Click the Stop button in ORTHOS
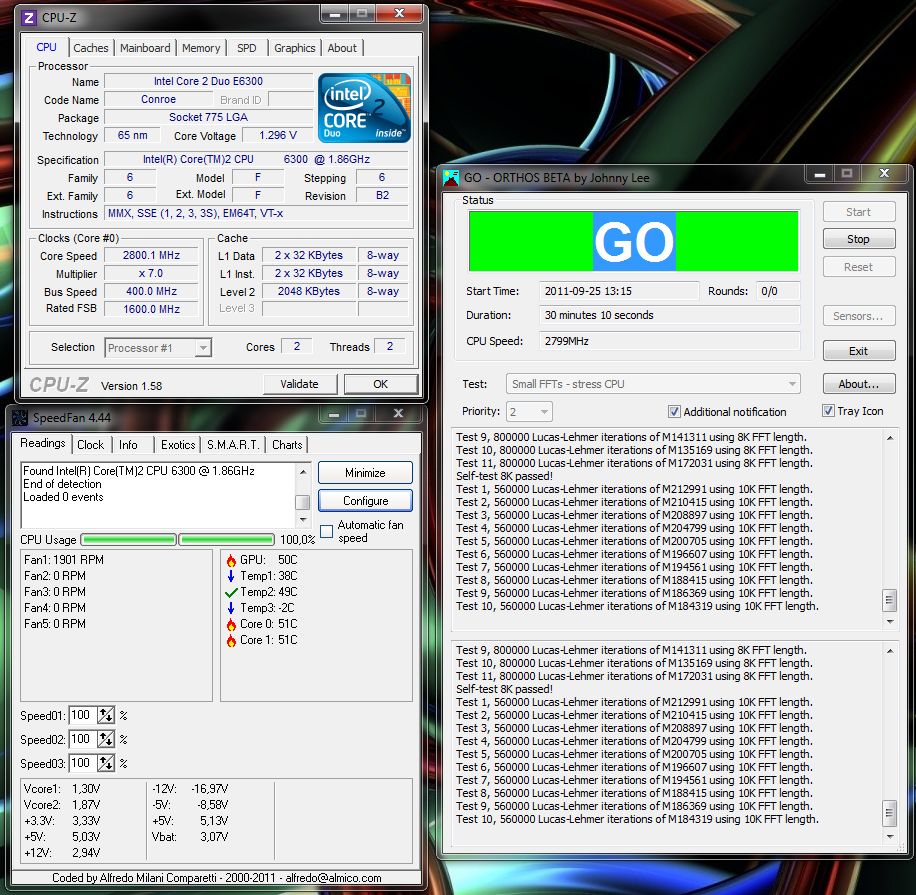This screenshot has width=916, height=895. click(x=858, y=239)
